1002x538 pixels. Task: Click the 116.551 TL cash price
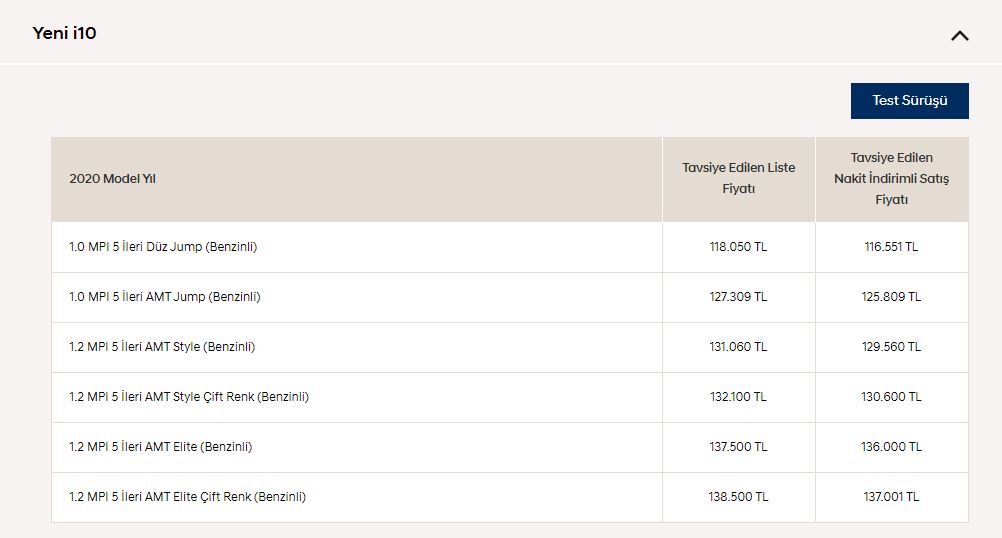(891, 247)
